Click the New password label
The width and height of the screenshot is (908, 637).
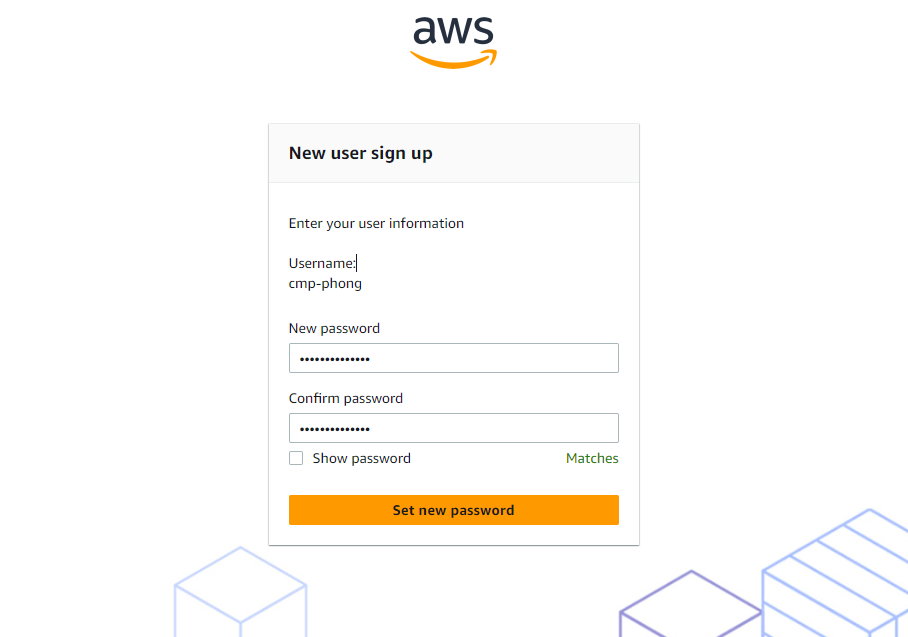point(334,328)
